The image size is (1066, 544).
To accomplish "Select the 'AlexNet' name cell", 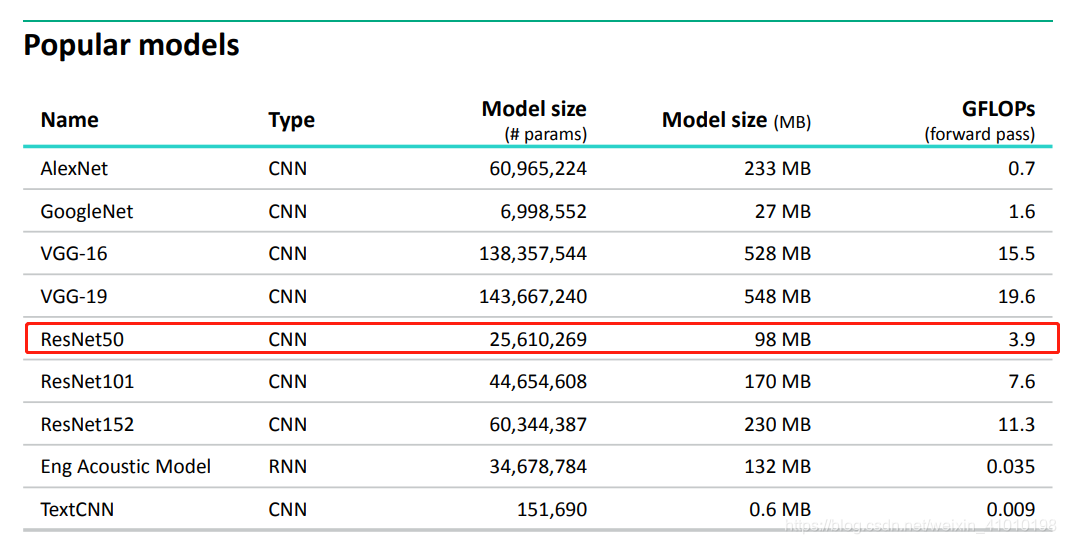I will (x=74, y=168).
